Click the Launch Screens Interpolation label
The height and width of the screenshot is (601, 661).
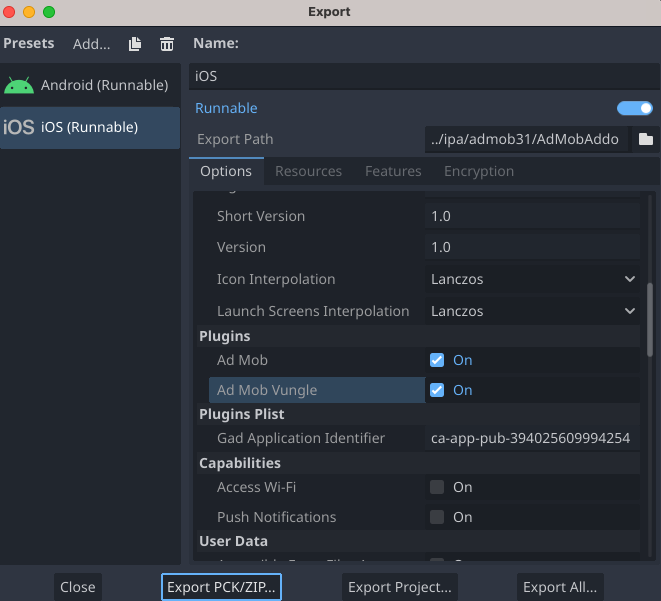(313, 311)
